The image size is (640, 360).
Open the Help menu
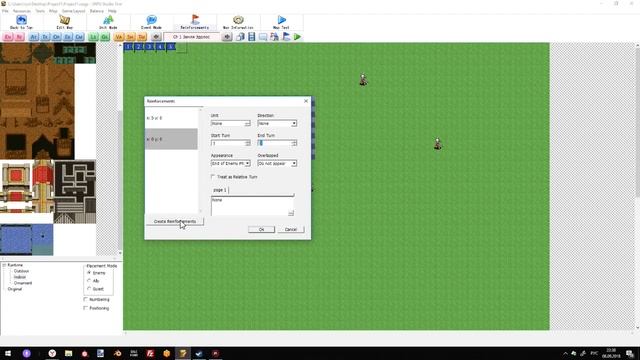(112, 11)
